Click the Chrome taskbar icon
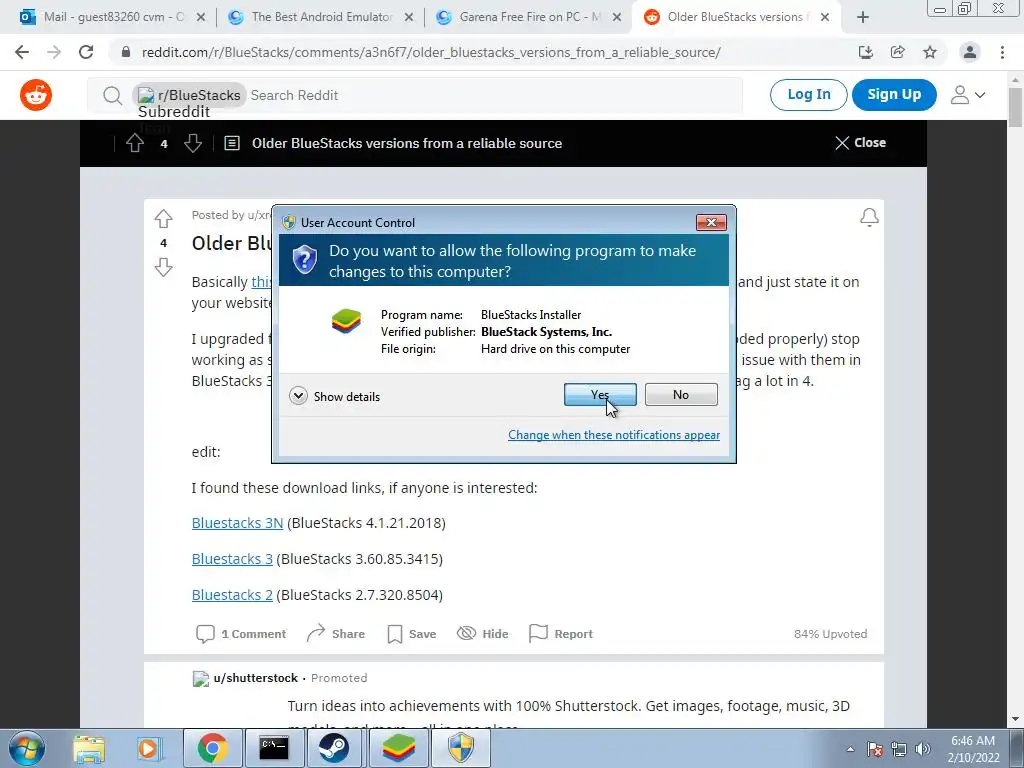 point(213,748)
